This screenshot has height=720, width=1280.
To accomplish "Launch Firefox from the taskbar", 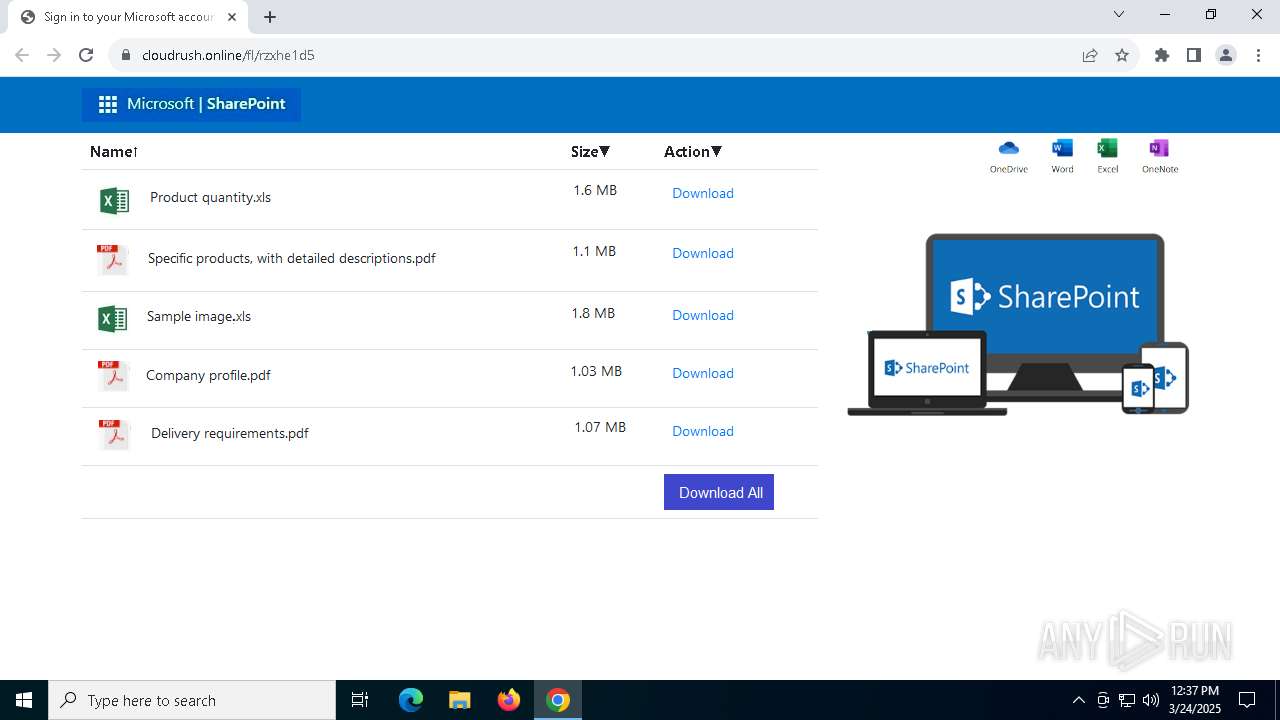I will point(509,700).
